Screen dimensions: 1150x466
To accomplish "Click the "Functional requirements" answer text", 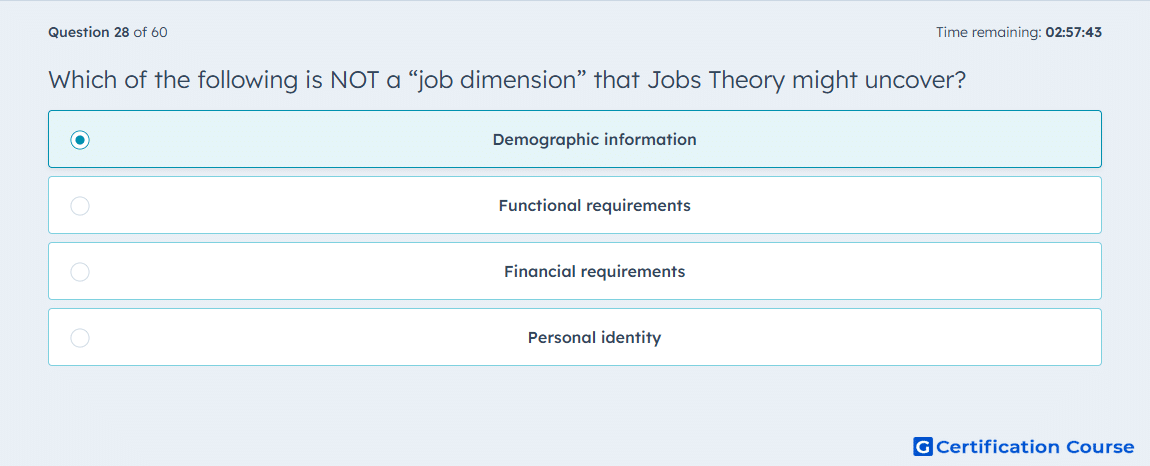I will click(595, 205).
